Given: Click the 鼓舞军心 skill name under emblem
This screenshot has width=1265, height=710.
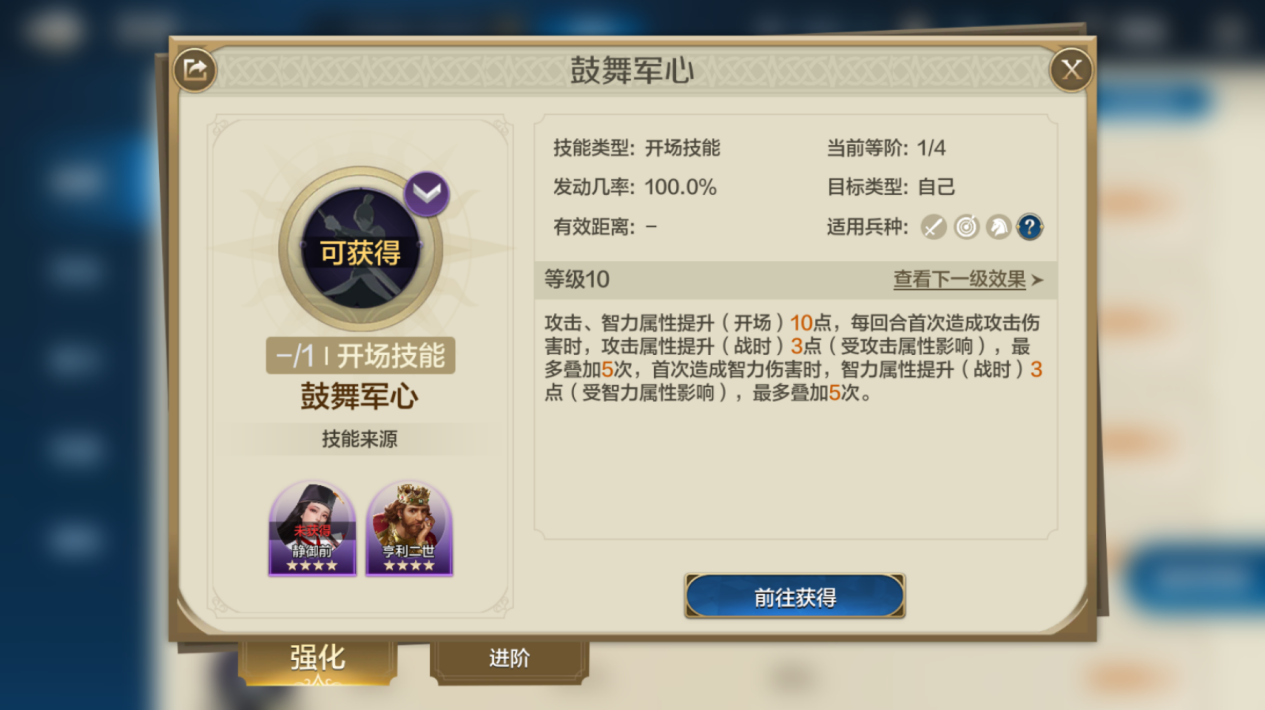Looking at the screenshot, I should pyautogui.click(x=360, y=397).
